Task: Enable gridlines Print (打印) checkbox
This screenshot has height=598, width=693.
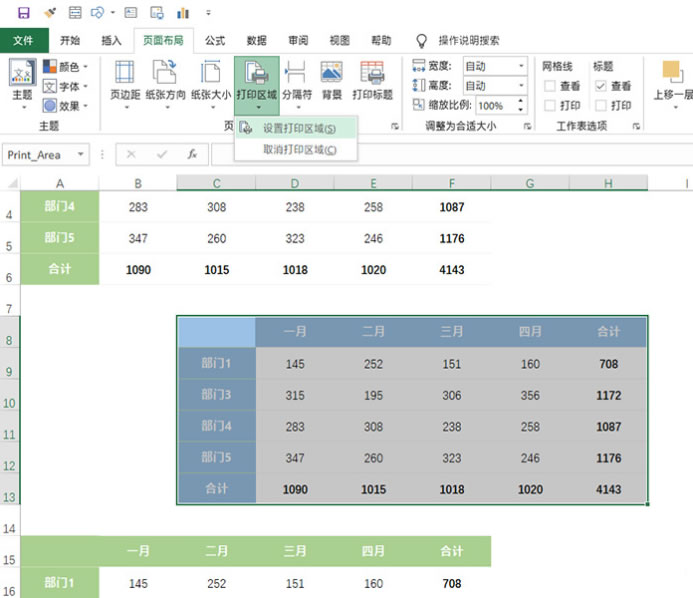Action: pos(550,105)
